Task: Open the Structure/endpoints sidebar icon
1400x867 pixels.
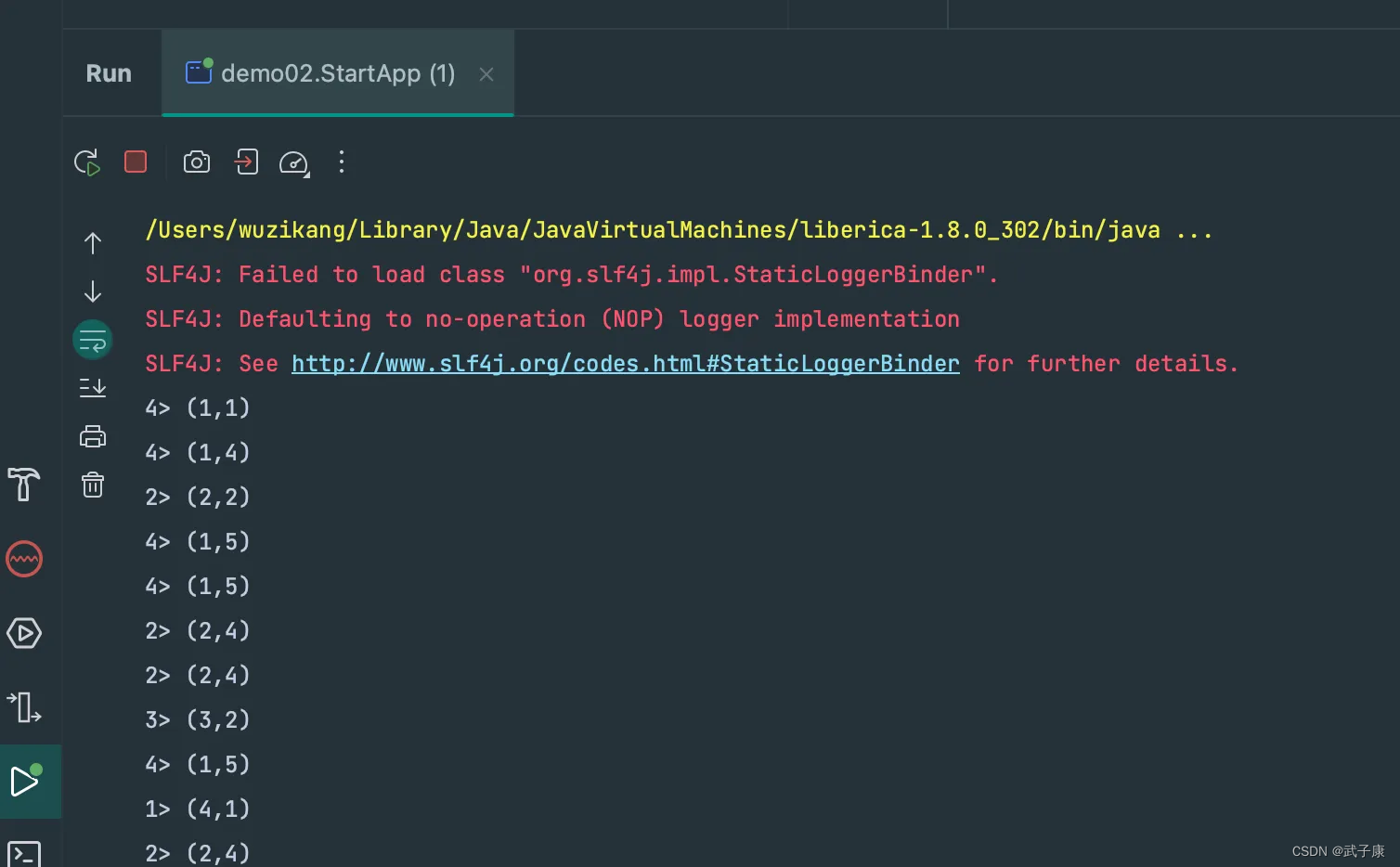Action: pyautogui.click(x=24, y=707)
